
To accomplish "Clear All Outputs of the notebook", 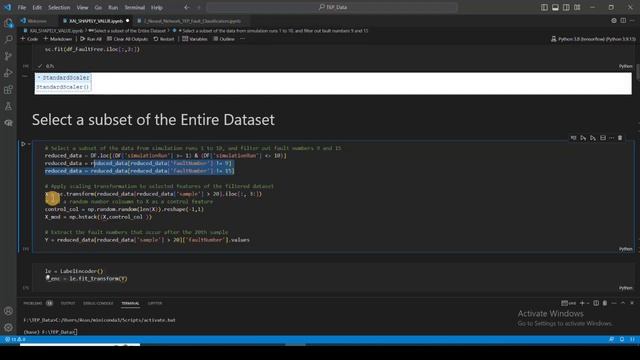I will (127, 39).
